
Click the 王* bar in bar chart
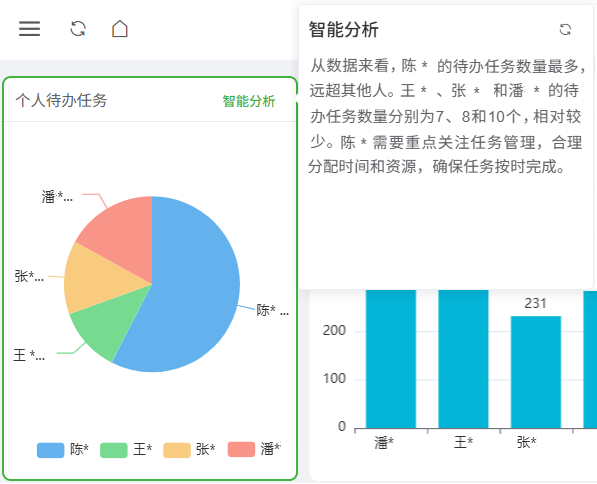(x=463, y=359)
